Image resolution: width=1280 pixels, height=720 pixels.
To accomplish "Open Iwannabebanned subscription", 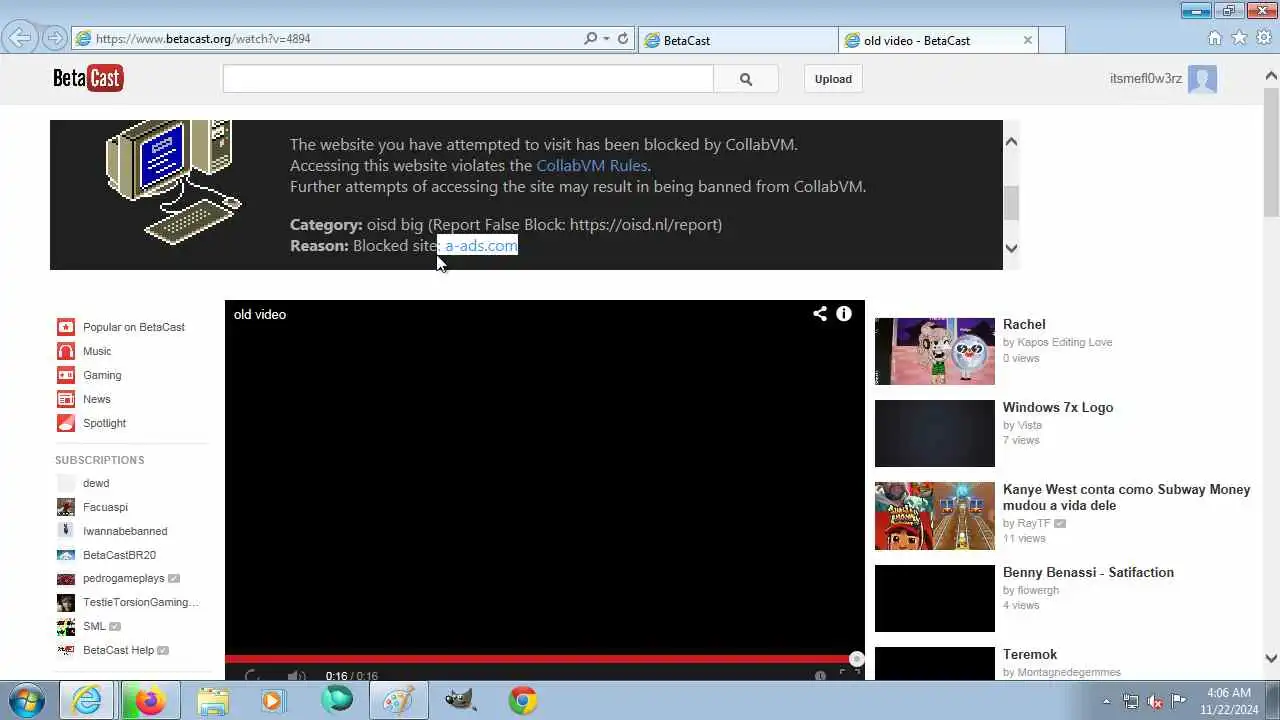I will coord(125,531).
